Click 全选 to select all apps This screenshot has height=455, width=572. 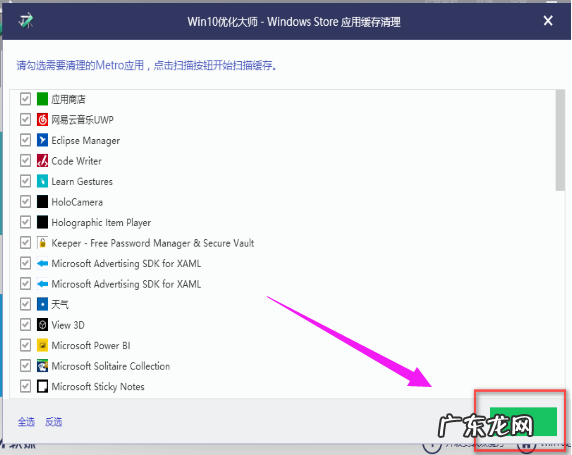[x=26, y=422]
